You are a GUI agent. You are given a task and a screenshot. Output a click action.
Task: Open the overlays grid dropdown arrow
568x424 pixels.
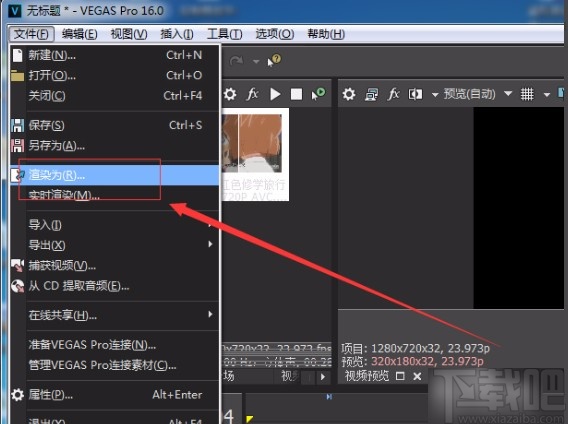(547, 95)
